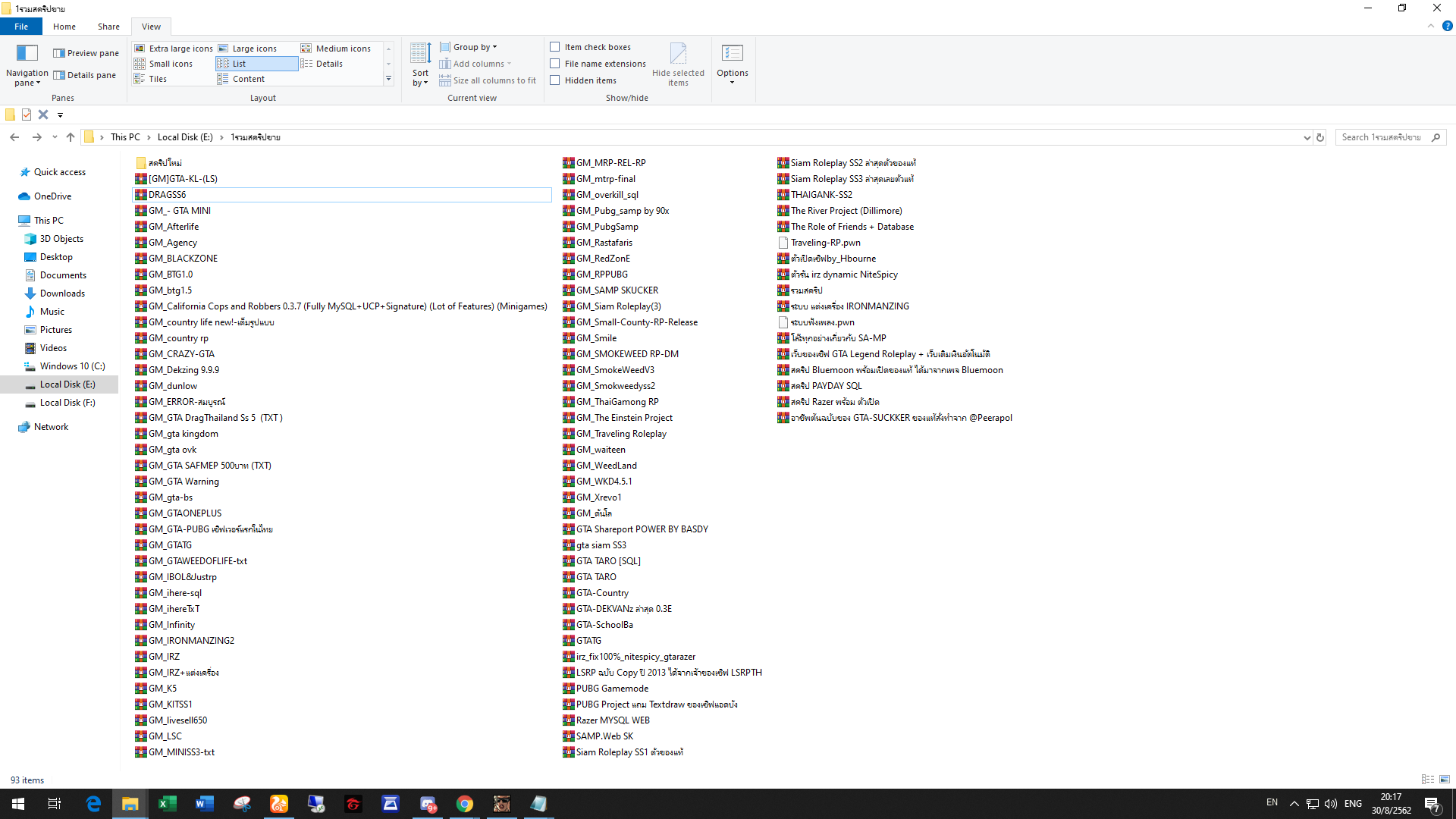Select THAIGANK-SS2 archive file
The height and width of the screenshot is (819, 1456).
point(821,195)
